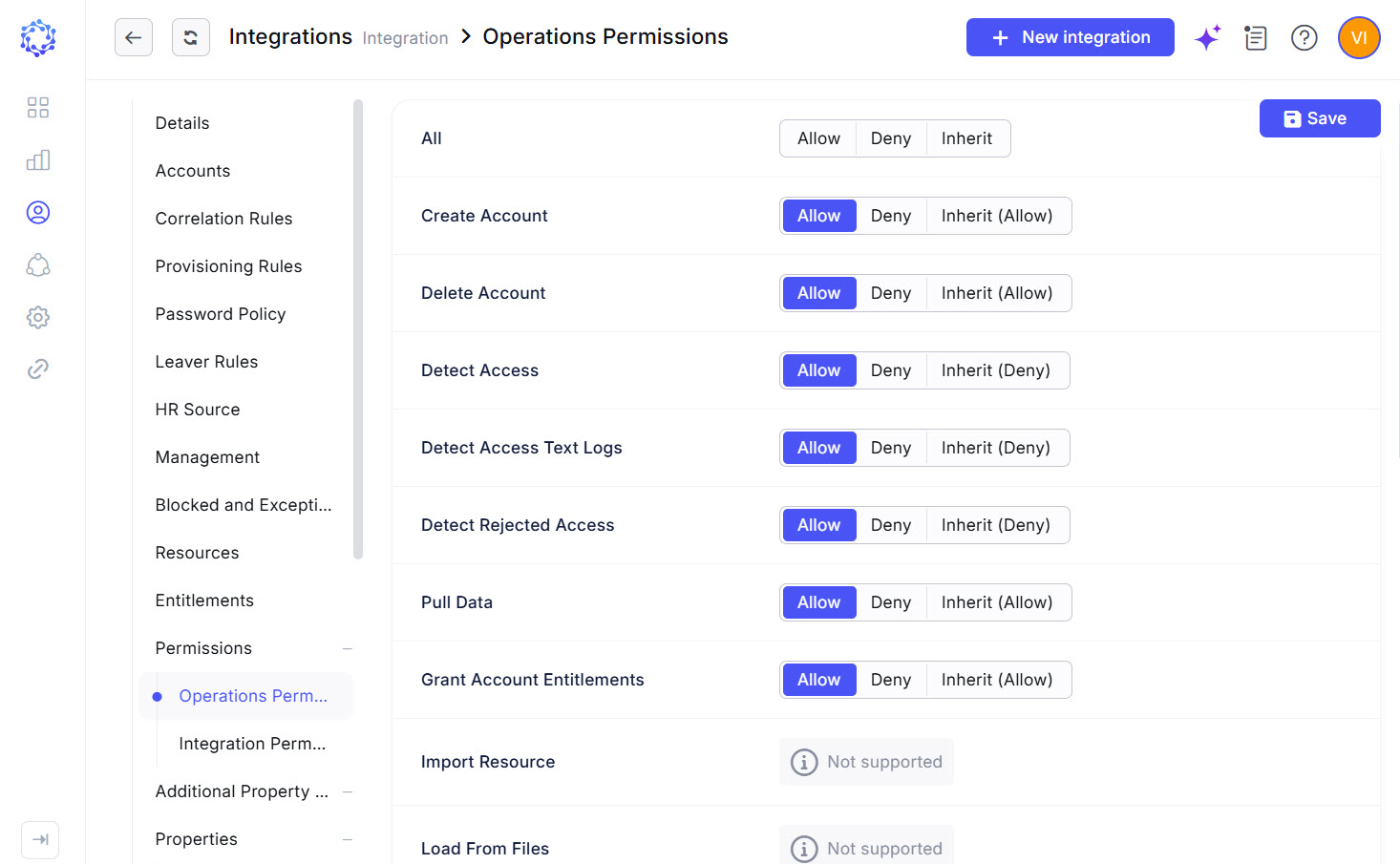The image size is (1400, 864).
Task: Click info icon for Import Resource
Action: [804, 762]
